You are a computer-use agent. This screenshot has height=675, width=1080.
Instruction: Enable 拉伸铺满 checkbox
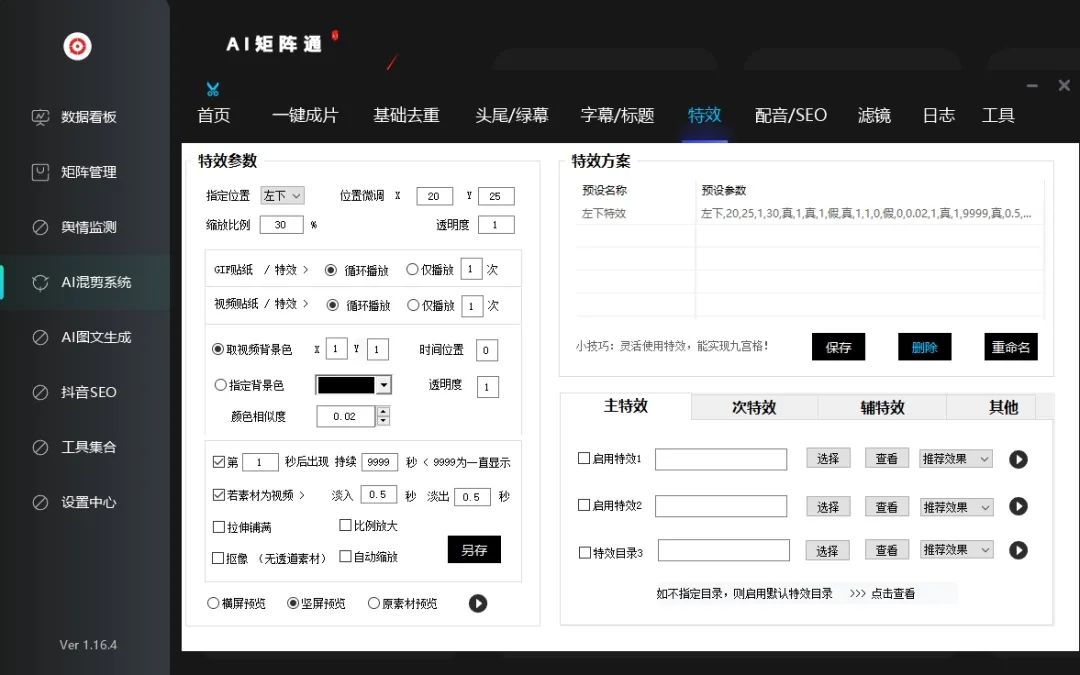click(x=219, y=528)
